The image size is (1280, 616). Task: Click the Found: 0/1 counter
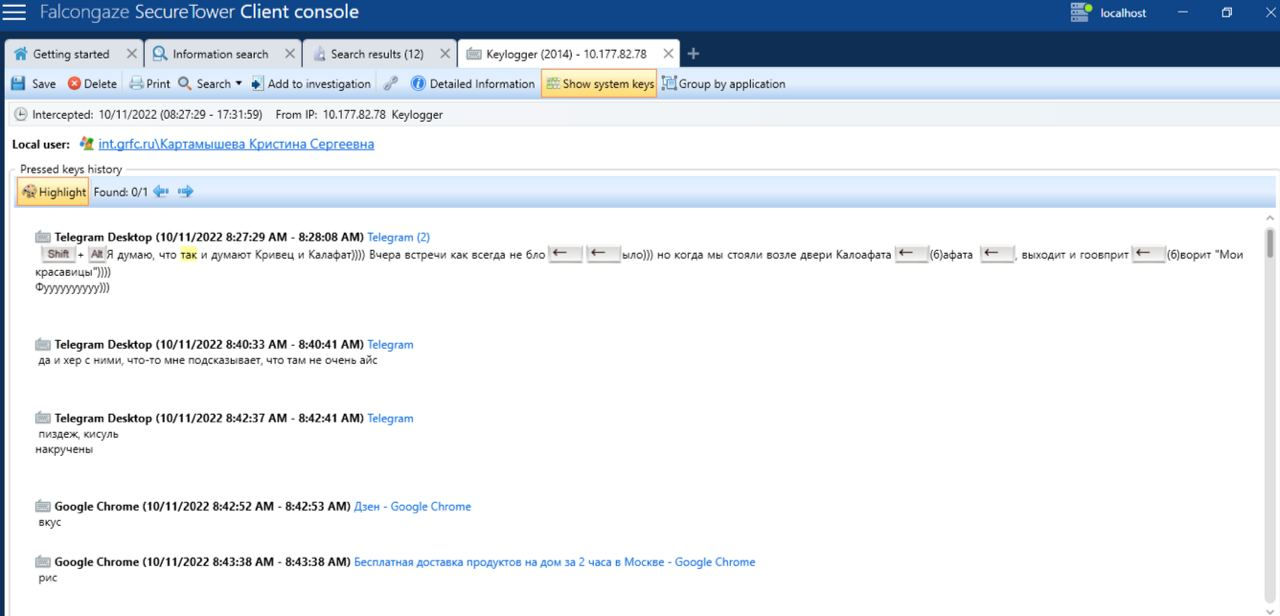[121, 192]
